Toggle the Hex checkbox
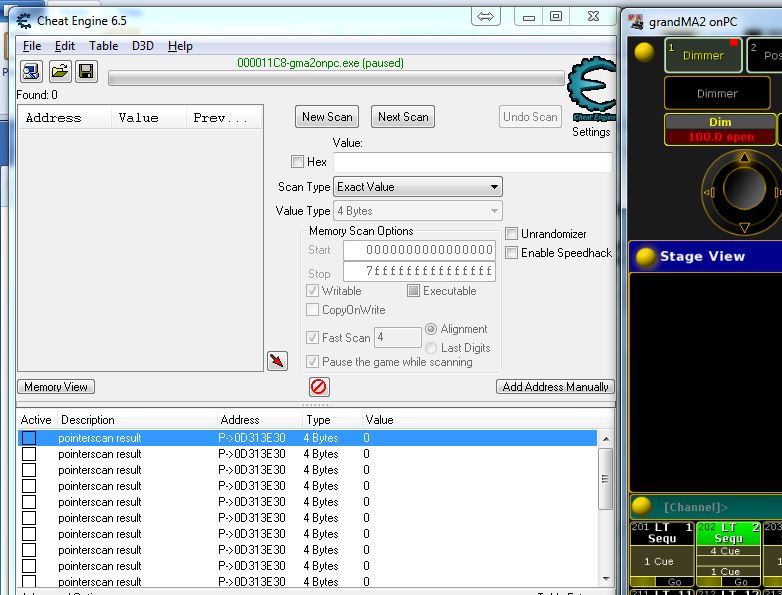 click(297, 162)
